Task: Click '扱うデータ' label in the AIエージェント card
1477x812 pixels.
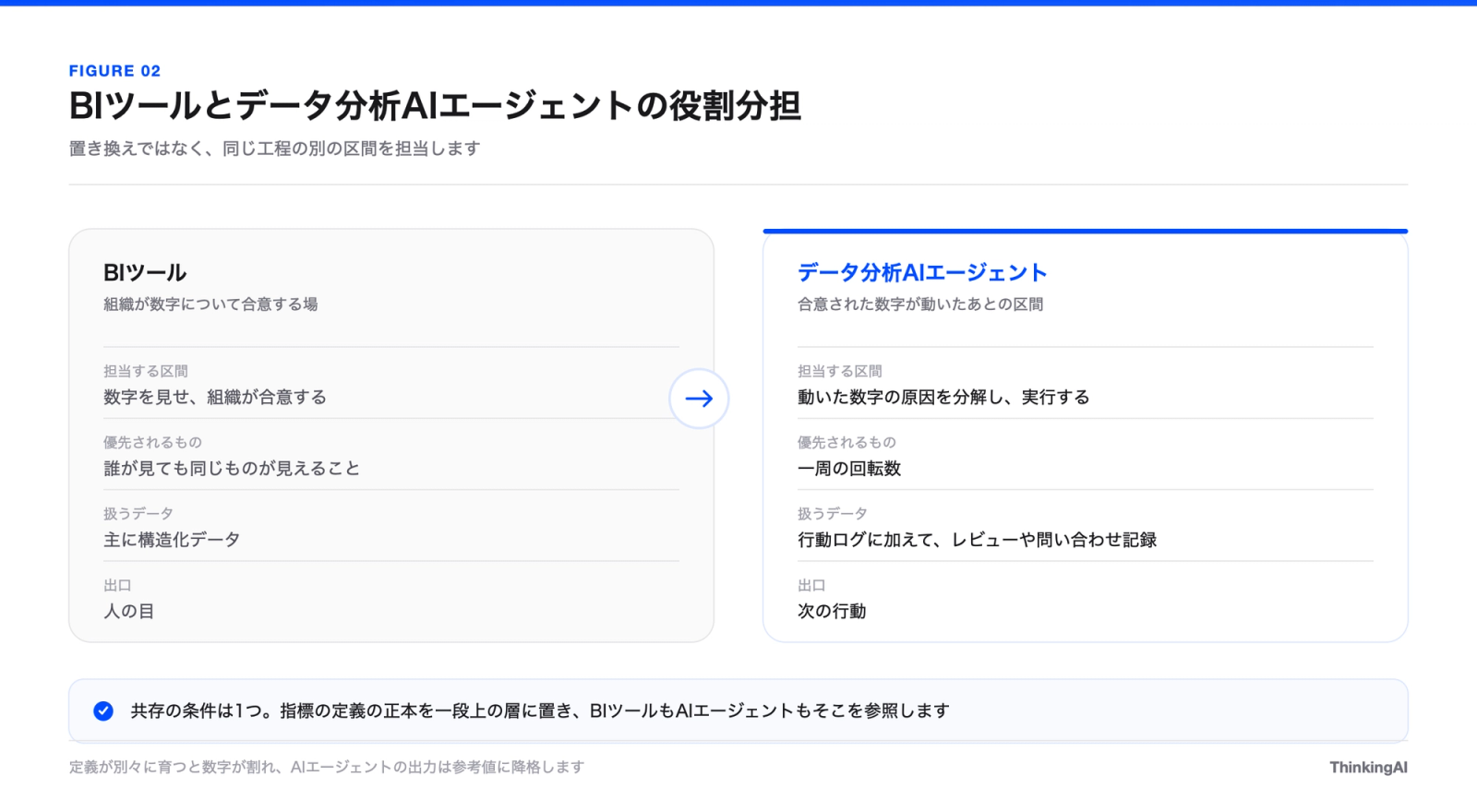Action: click(833, 514)
